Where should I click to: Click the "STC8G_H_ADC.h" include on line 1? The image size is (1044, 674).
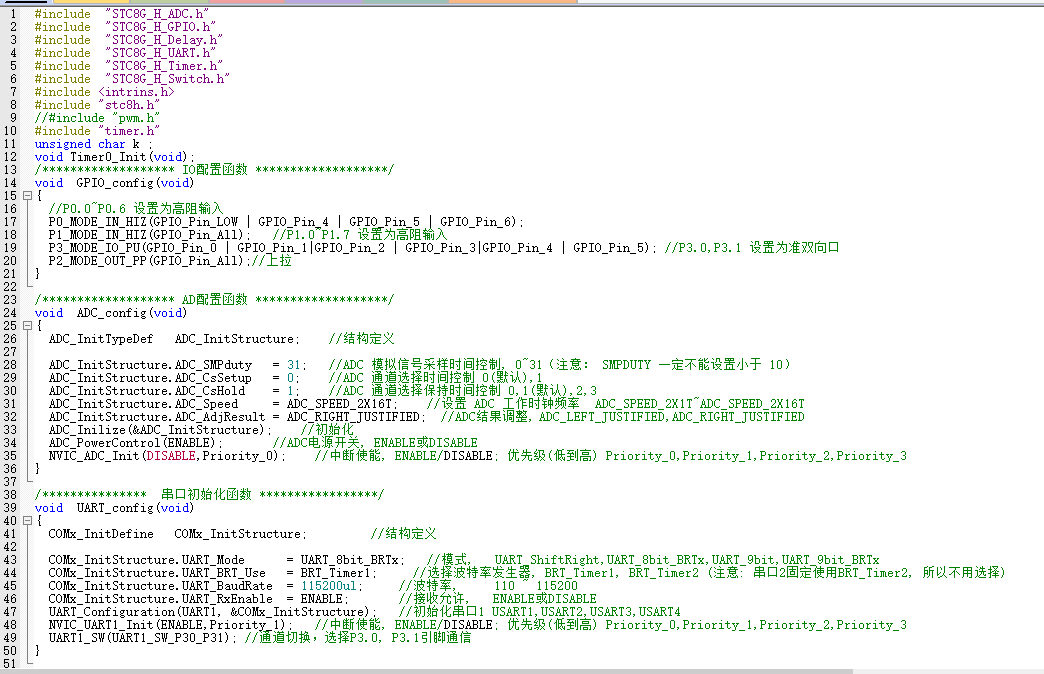tap(156, 14)
